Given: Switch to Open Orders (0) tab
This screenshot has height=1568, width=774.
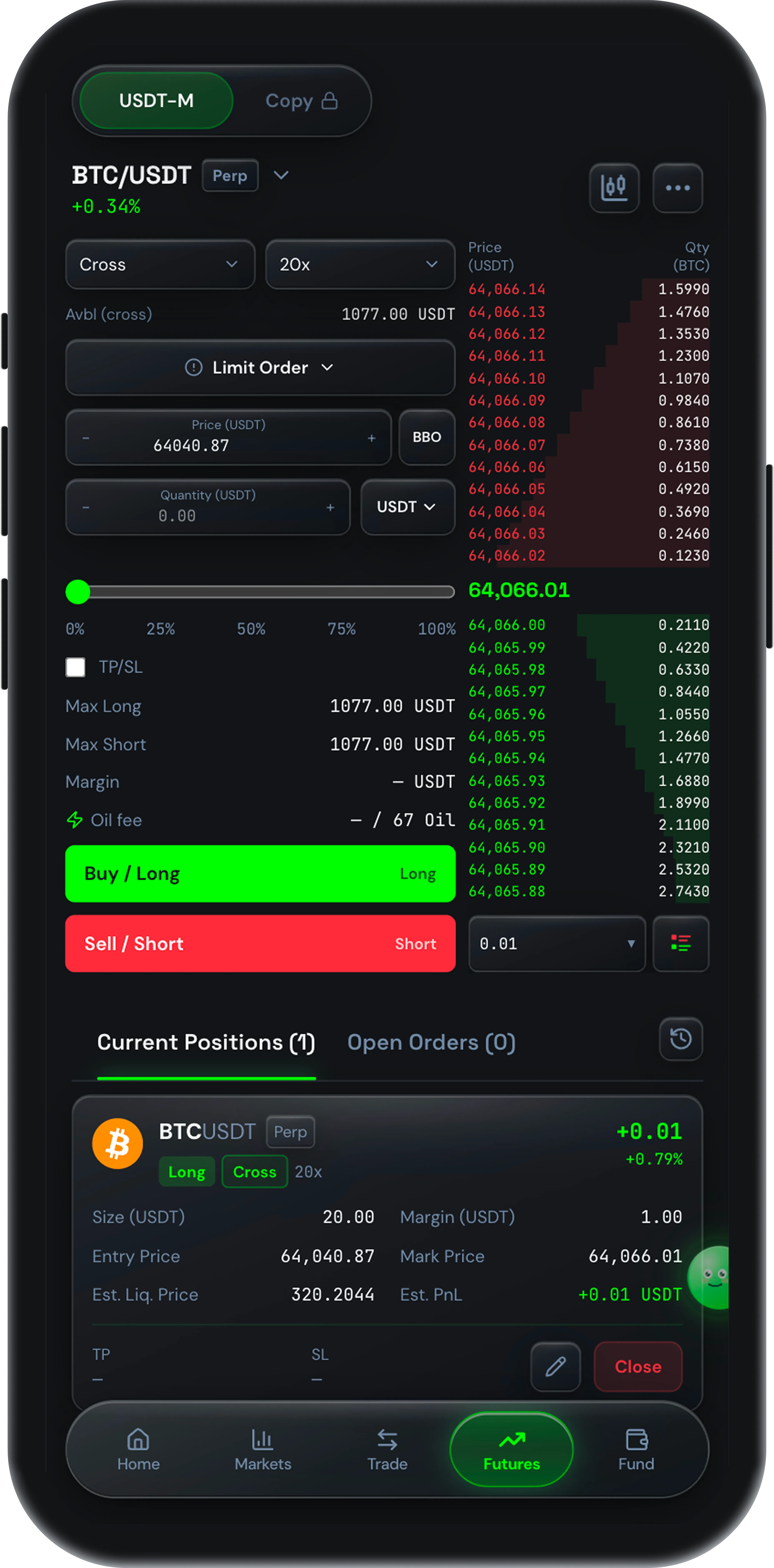Looking at the screenshot, I should (x=432, y=1043).
